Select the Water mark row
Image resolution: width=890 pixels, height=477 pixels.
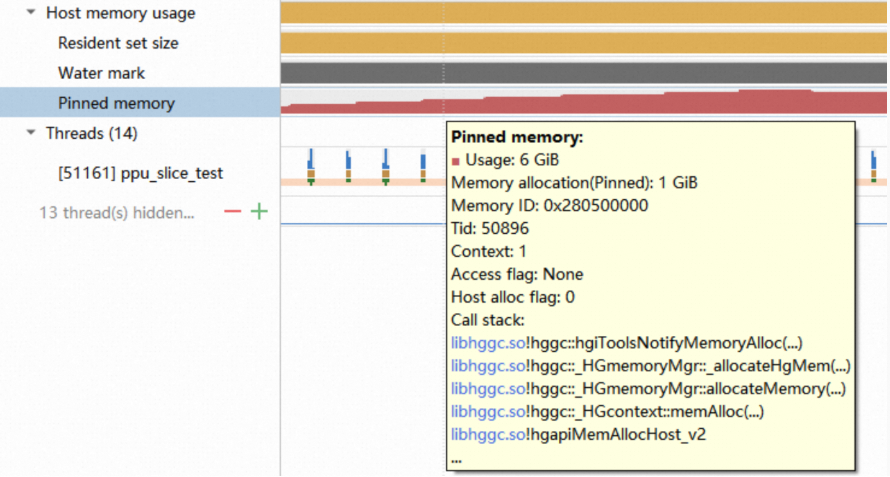tap(140, 73)
